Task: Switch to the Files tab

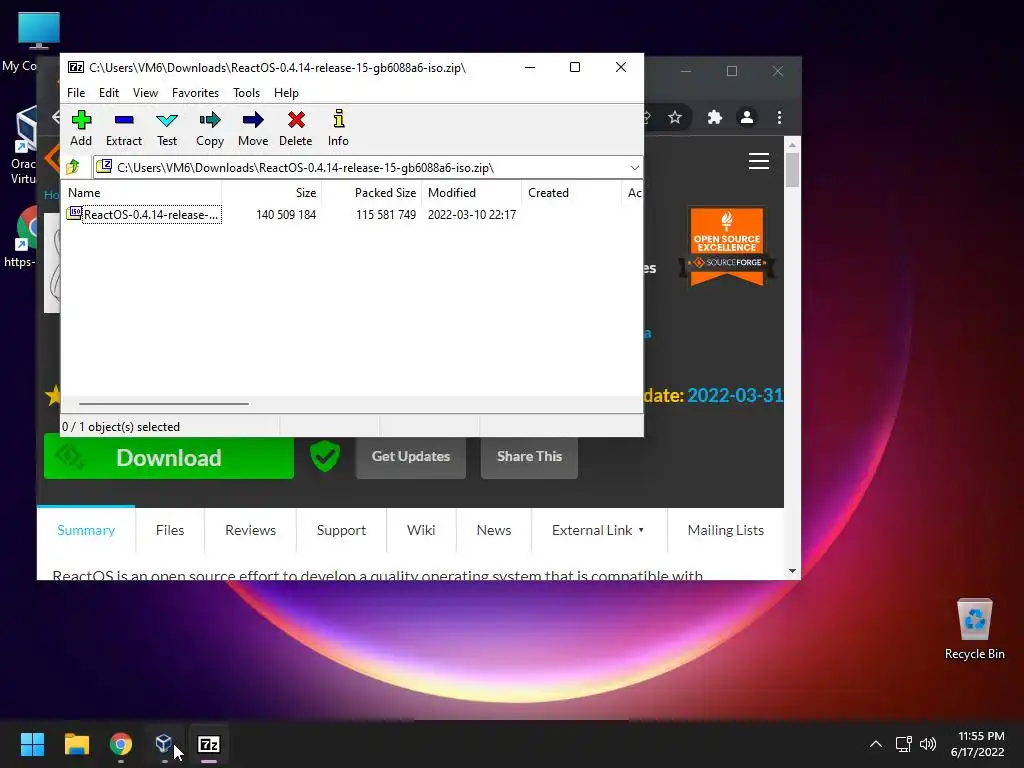Action: pos(170,530)
